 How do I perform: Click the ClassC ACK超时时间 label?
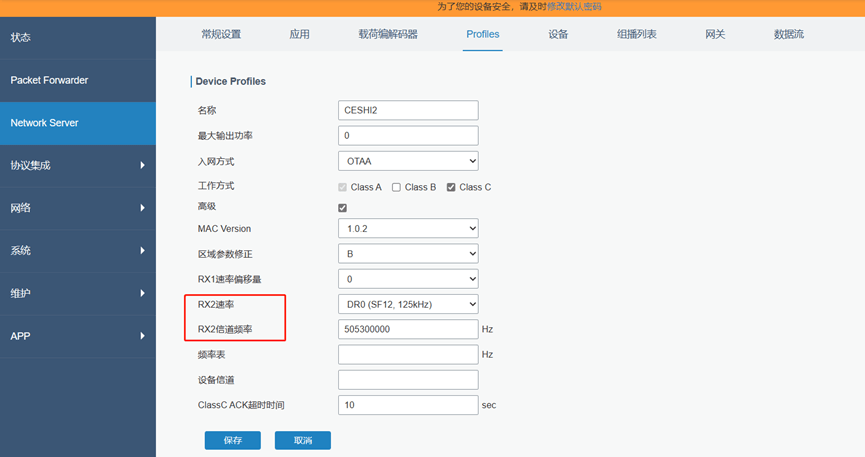point(241,405)
